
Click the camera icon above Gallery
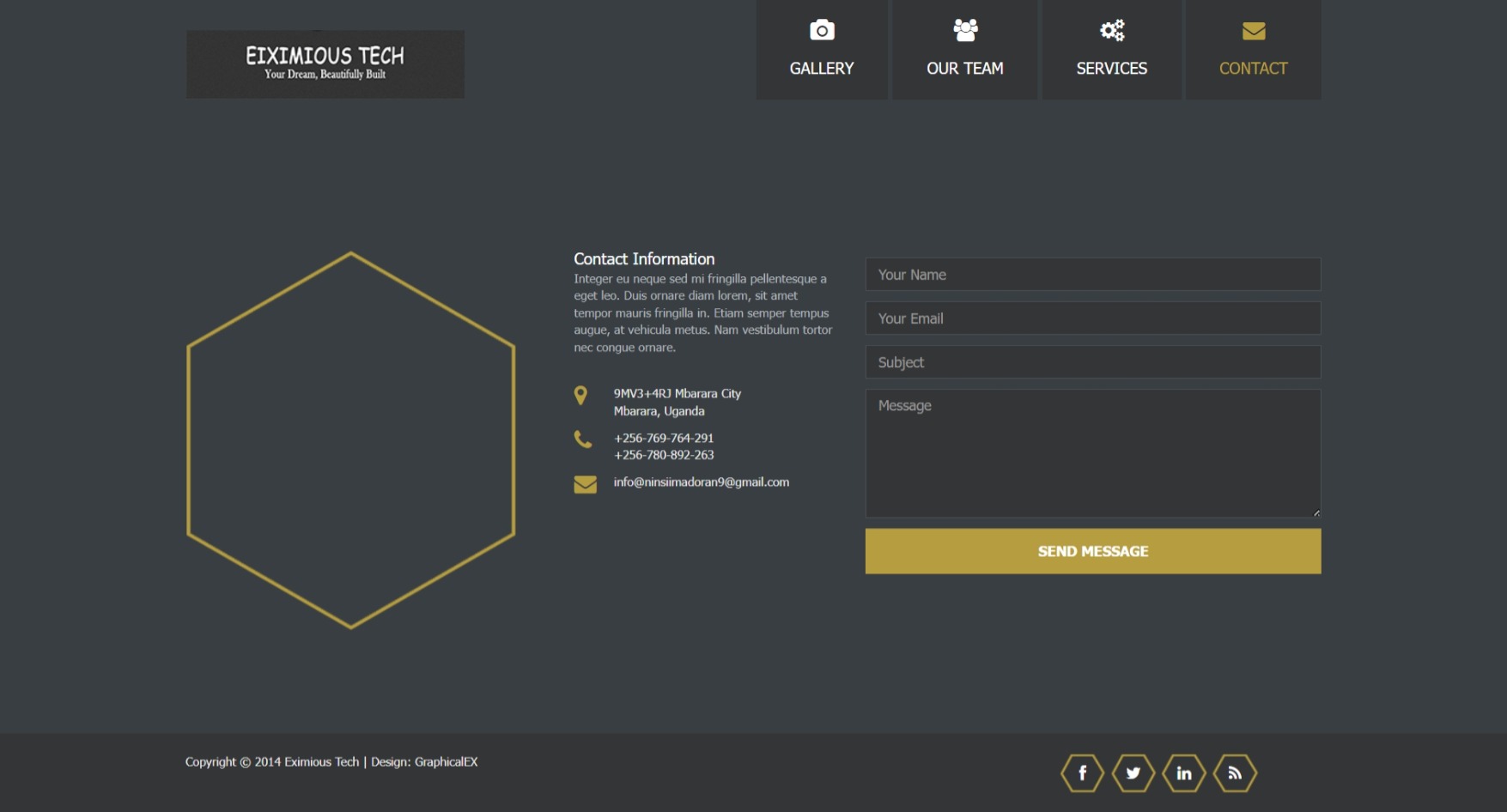821,29
